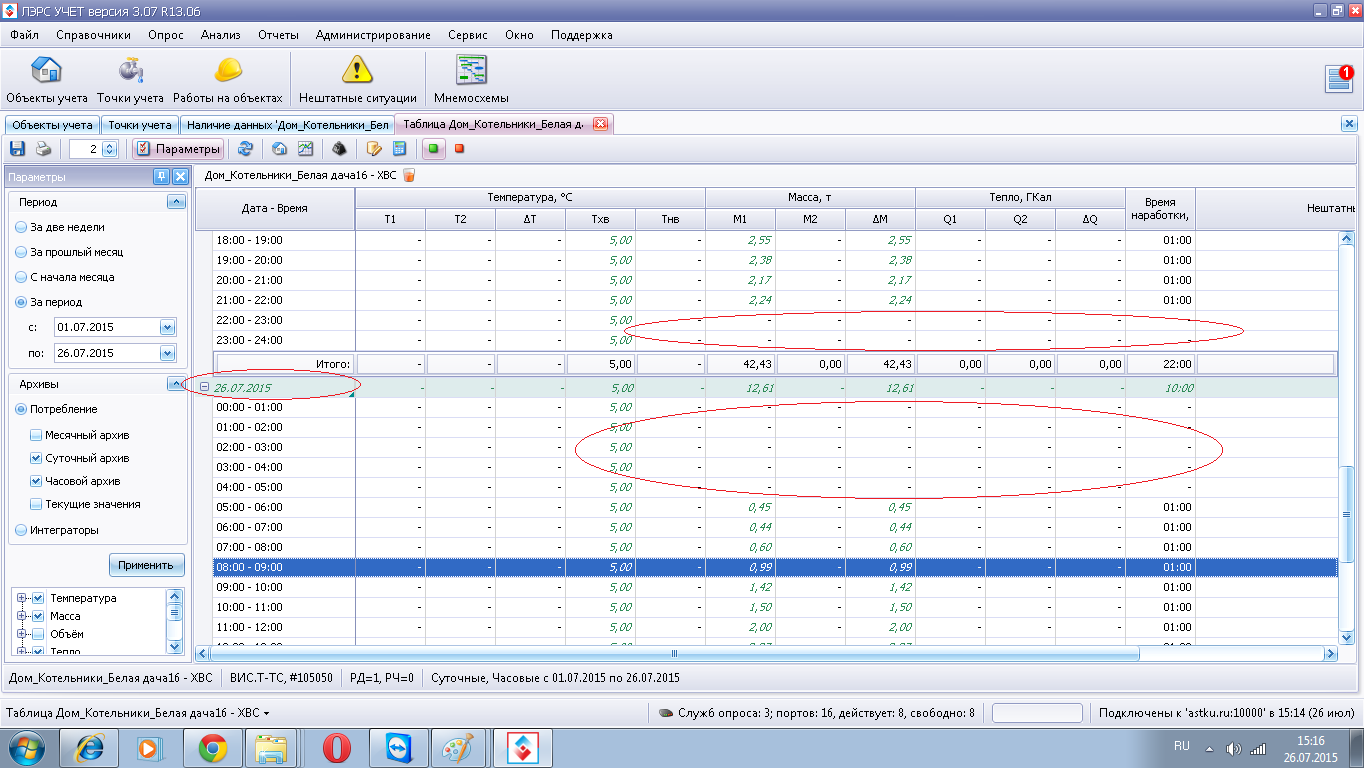Viewport: 1366px width, 768px height.
Task: Toggle the Температура parameter checkbox
Action: [x=39, y=598]
